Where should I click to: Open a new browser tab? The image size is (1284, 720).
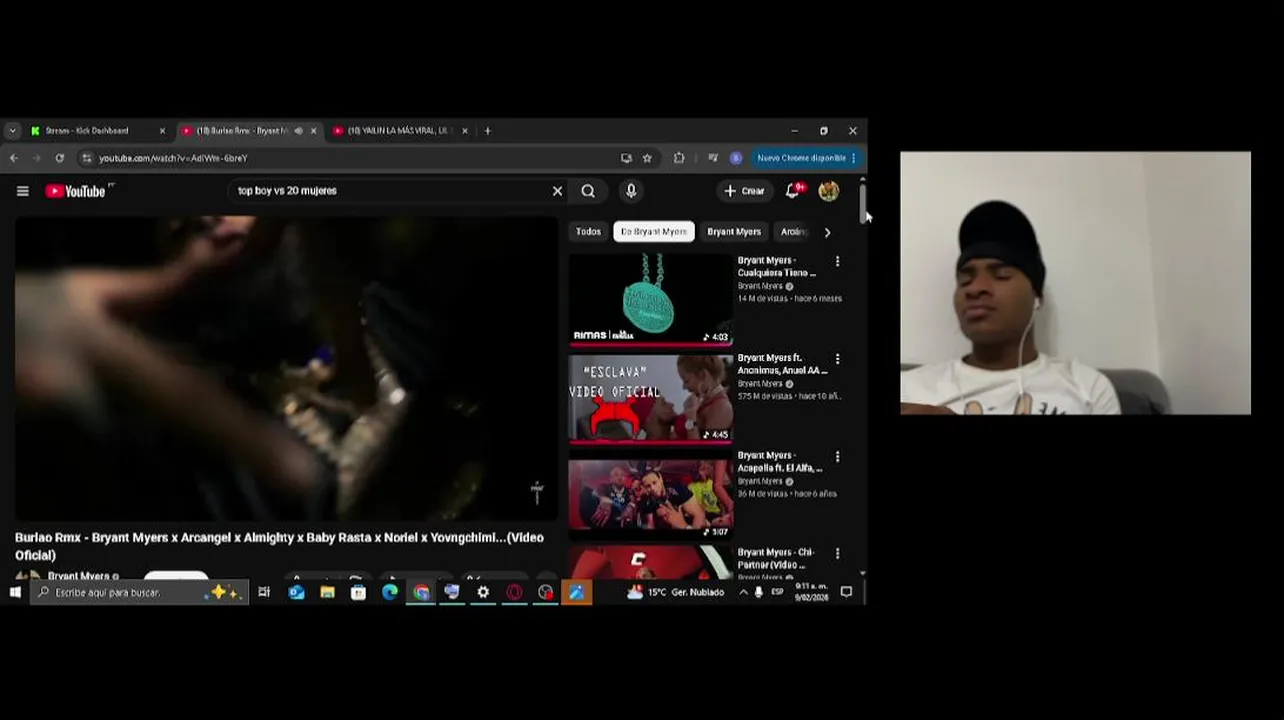pos(487,131)
